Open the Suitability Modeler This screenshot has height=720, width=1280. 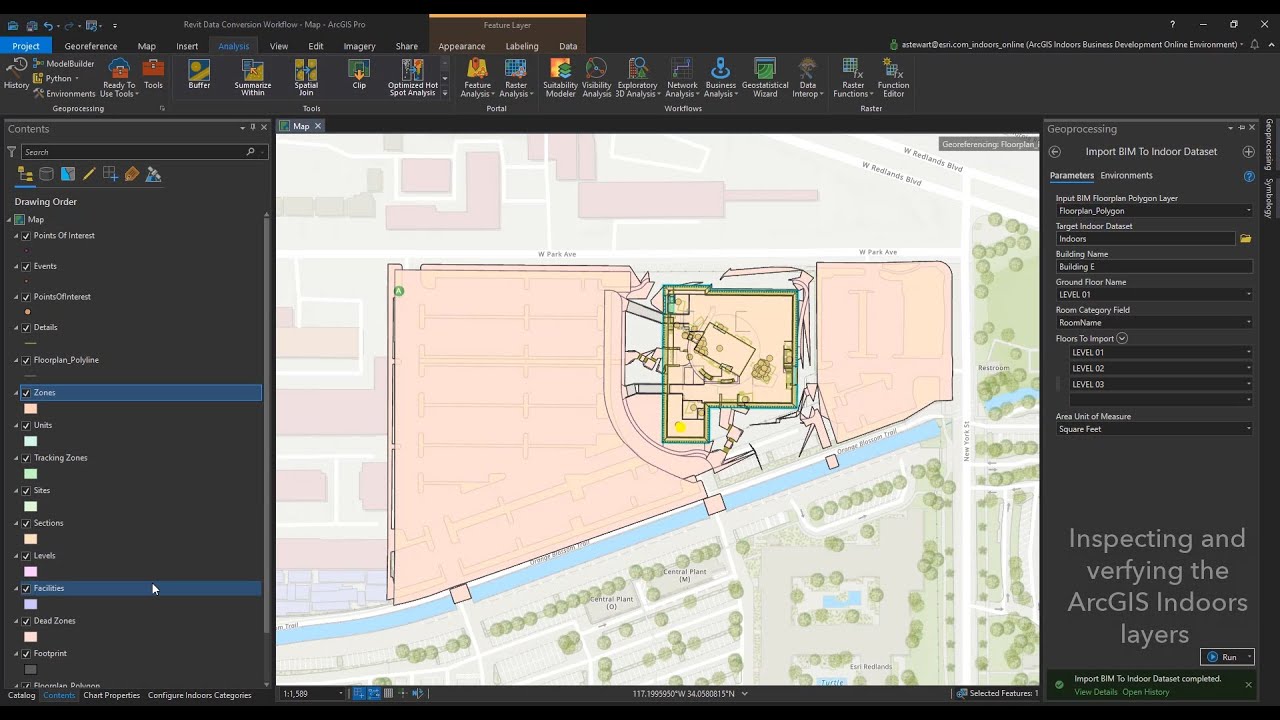560,77
